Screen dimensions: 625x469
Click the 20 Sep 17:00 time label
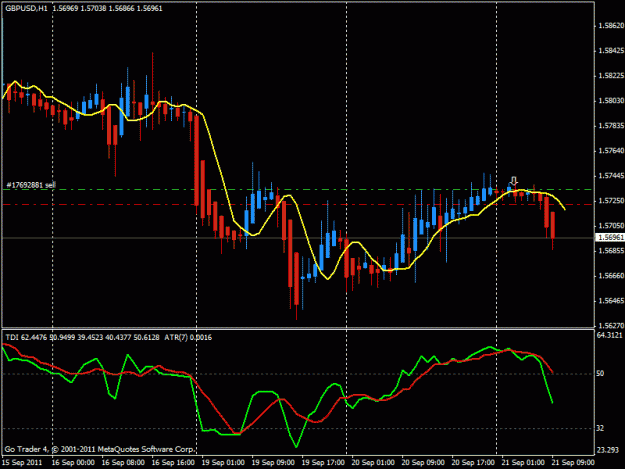(473, 463)
